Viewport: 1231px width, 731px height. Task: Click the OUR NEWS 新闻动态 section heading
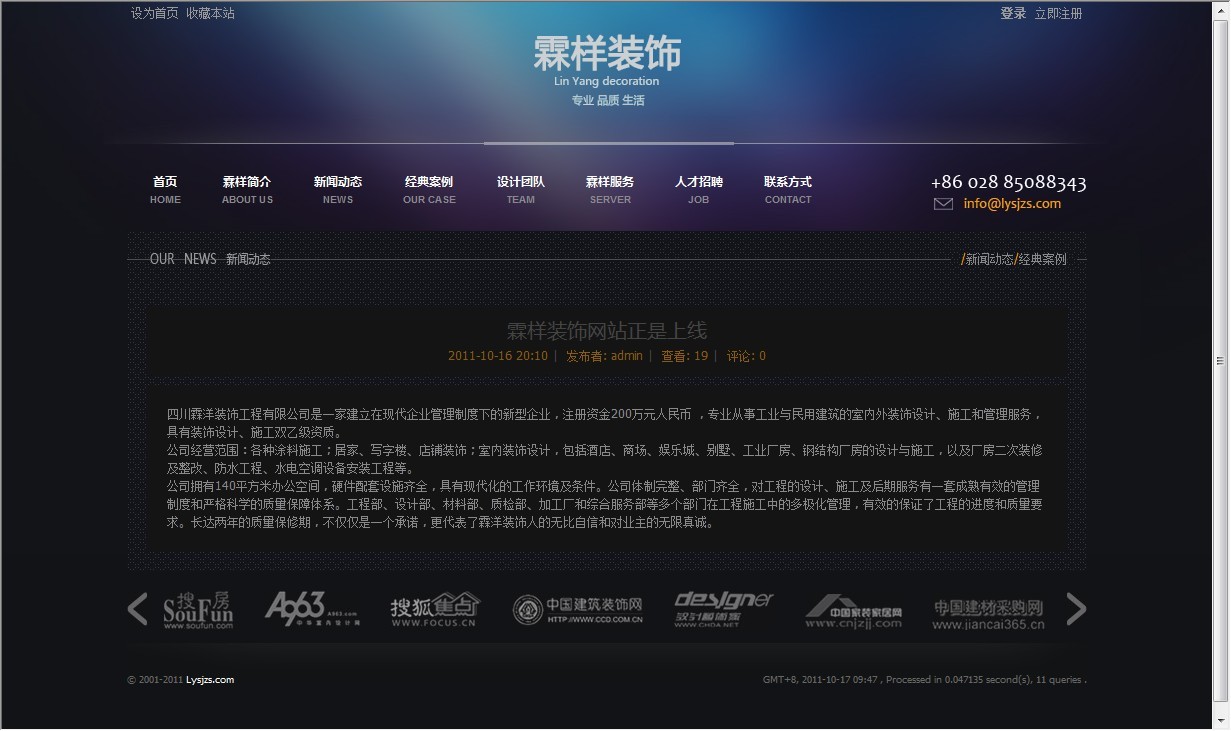pyautogui.click(x=210, y=259)
